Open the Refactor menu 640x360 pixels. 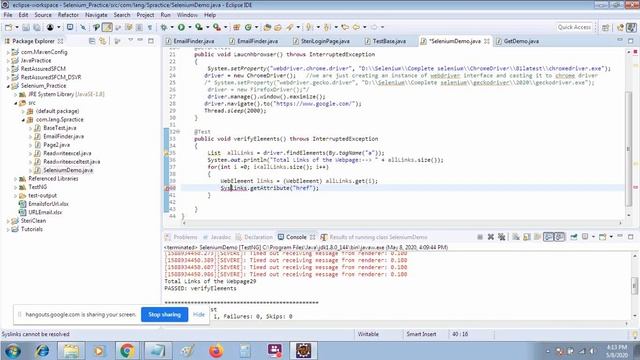[68, 15]
